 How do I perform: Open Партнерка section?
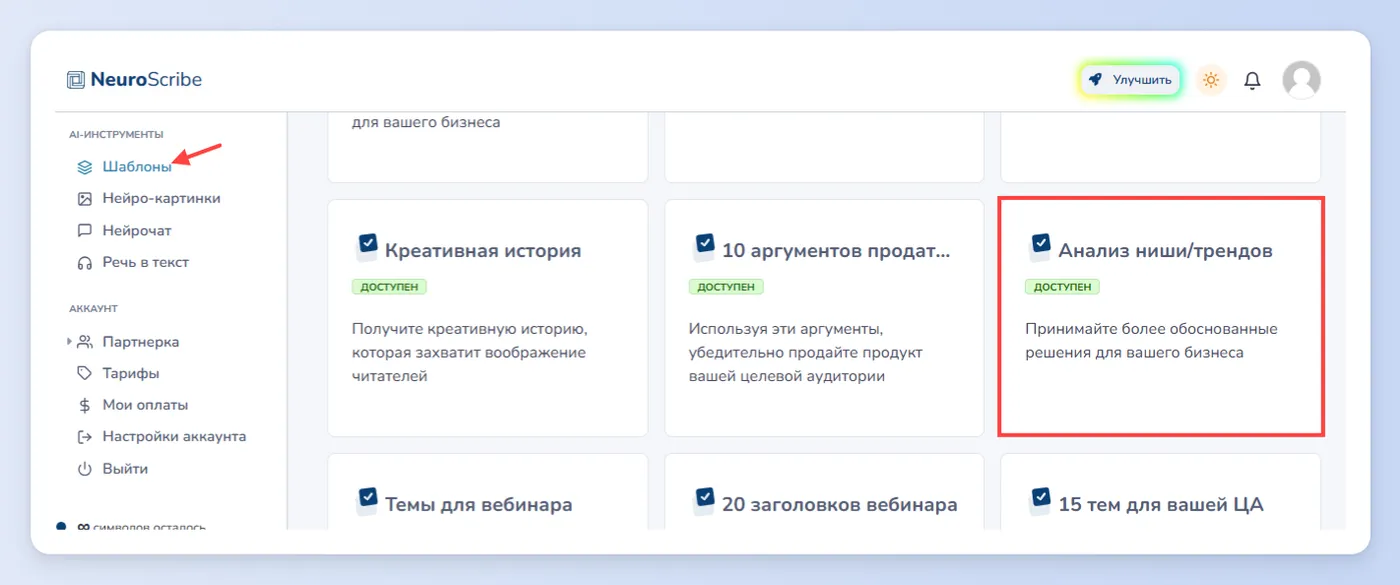141,342
